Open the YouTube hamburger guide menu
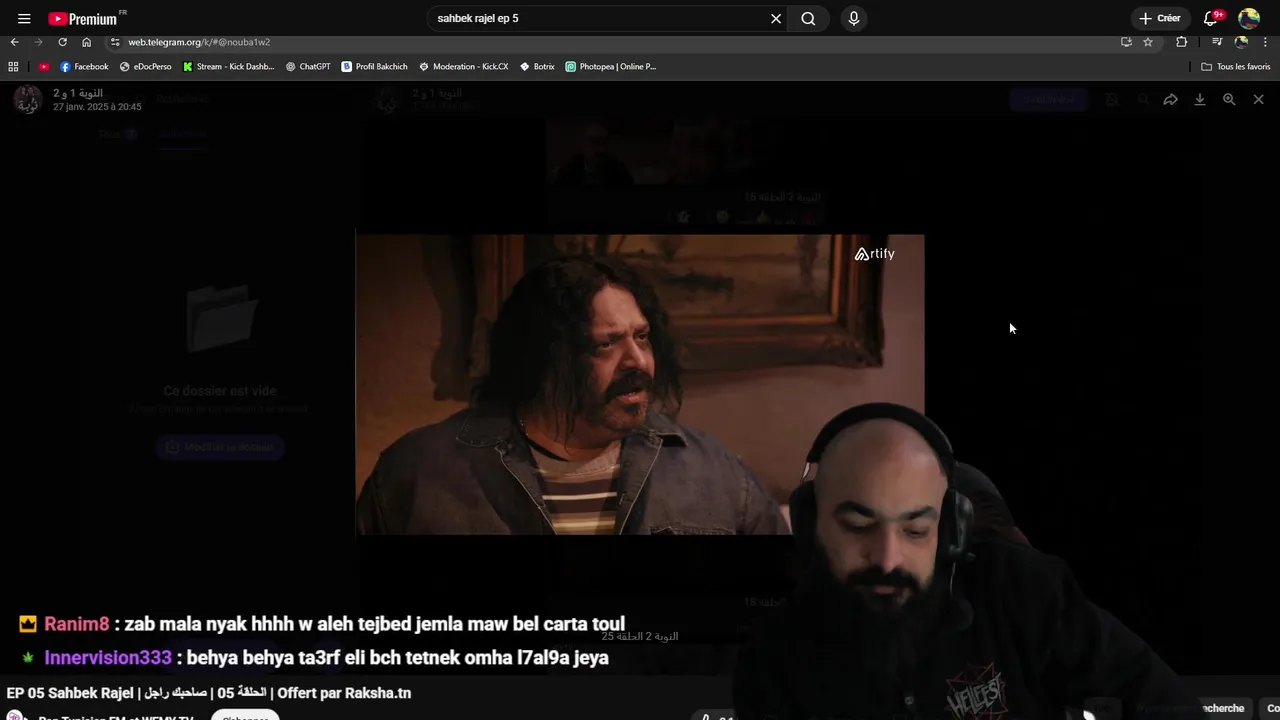This screenshot has width=1280, height=720. pyautogui.click(x=24, y=18)
